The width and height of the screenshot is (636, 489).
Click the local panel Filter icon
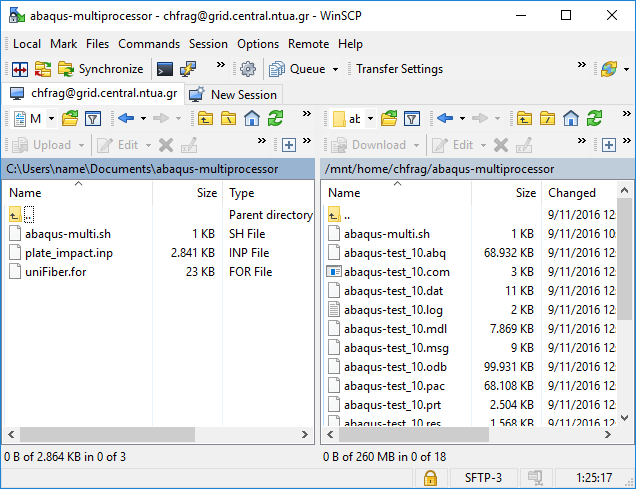(93, 119)
